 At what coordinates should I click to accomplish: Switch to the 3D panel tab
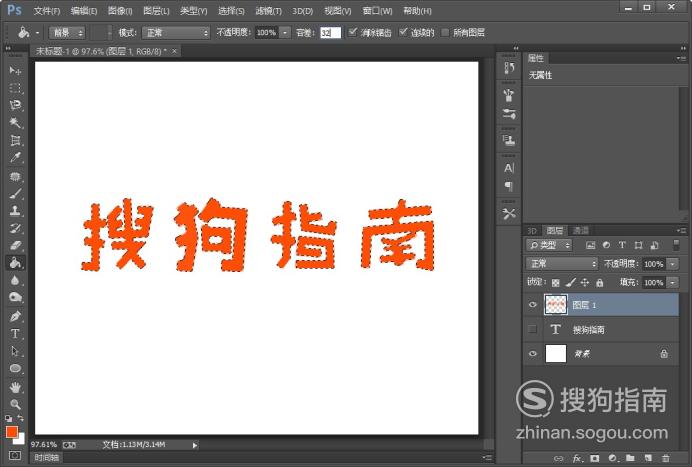pyautogui.click(x=532, y=230)
